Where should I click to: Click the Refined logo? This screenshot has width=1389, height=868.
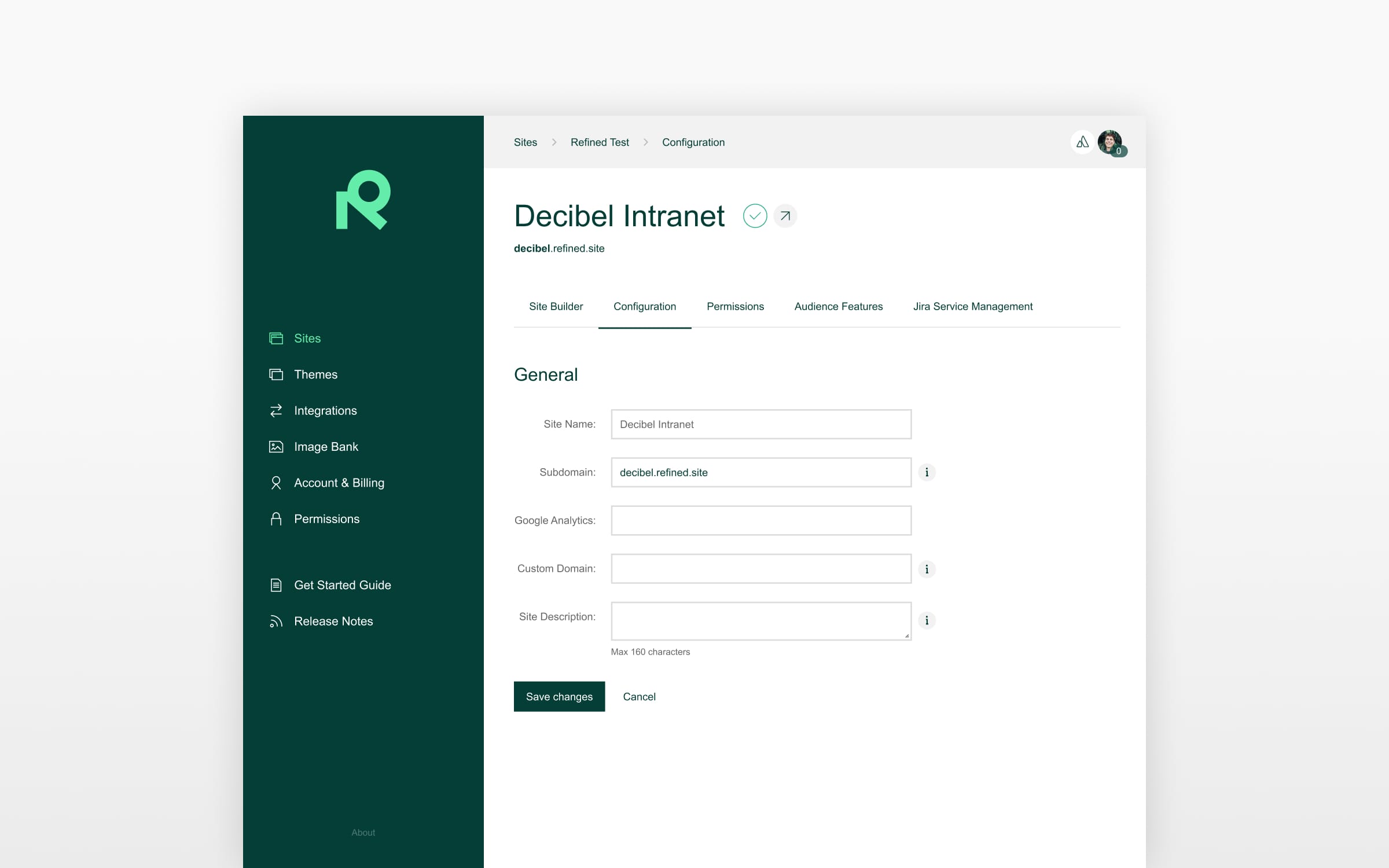click(x=363, y=200)
